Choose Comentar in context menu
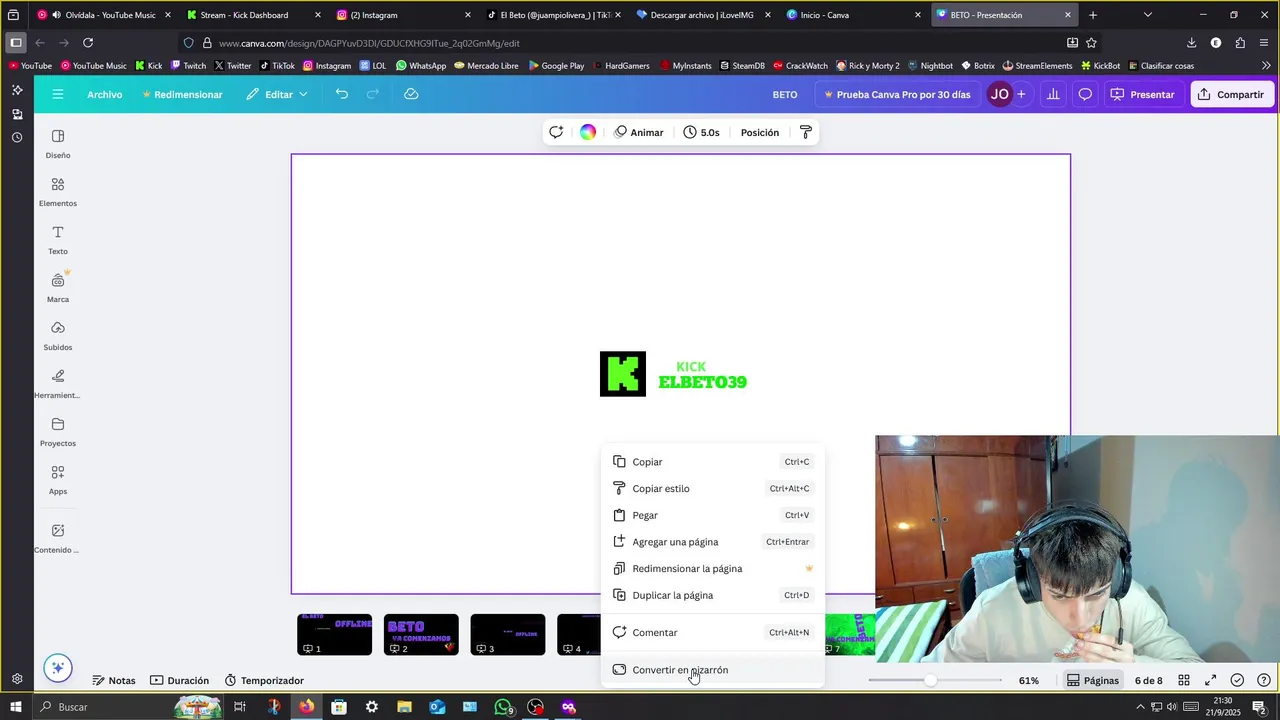 (712, 632)
